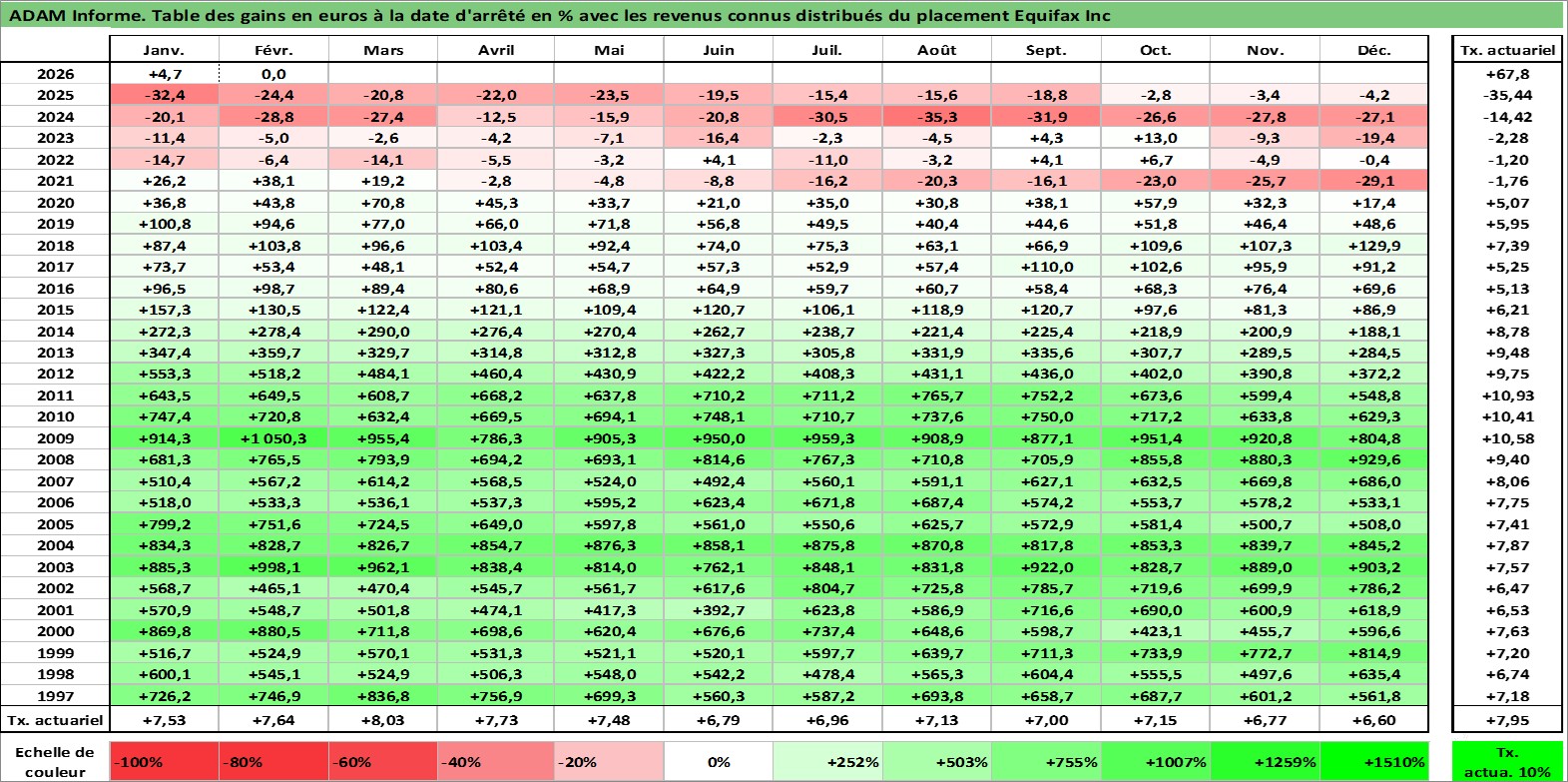Select cell +876,3 in 2004 row
Viewport: 1568px width, 782px height.
(609, 545)
